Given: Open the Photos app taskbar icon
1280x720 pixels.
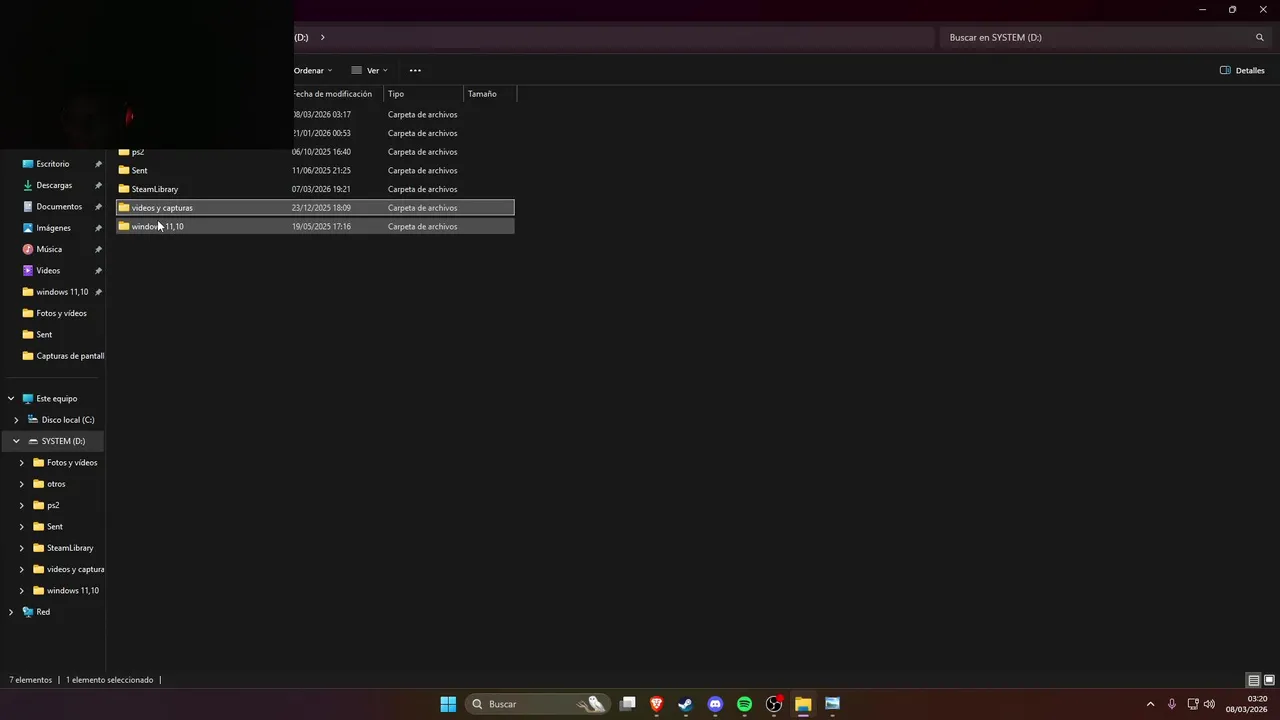Looking at the screenshot, I should point(832,704).
